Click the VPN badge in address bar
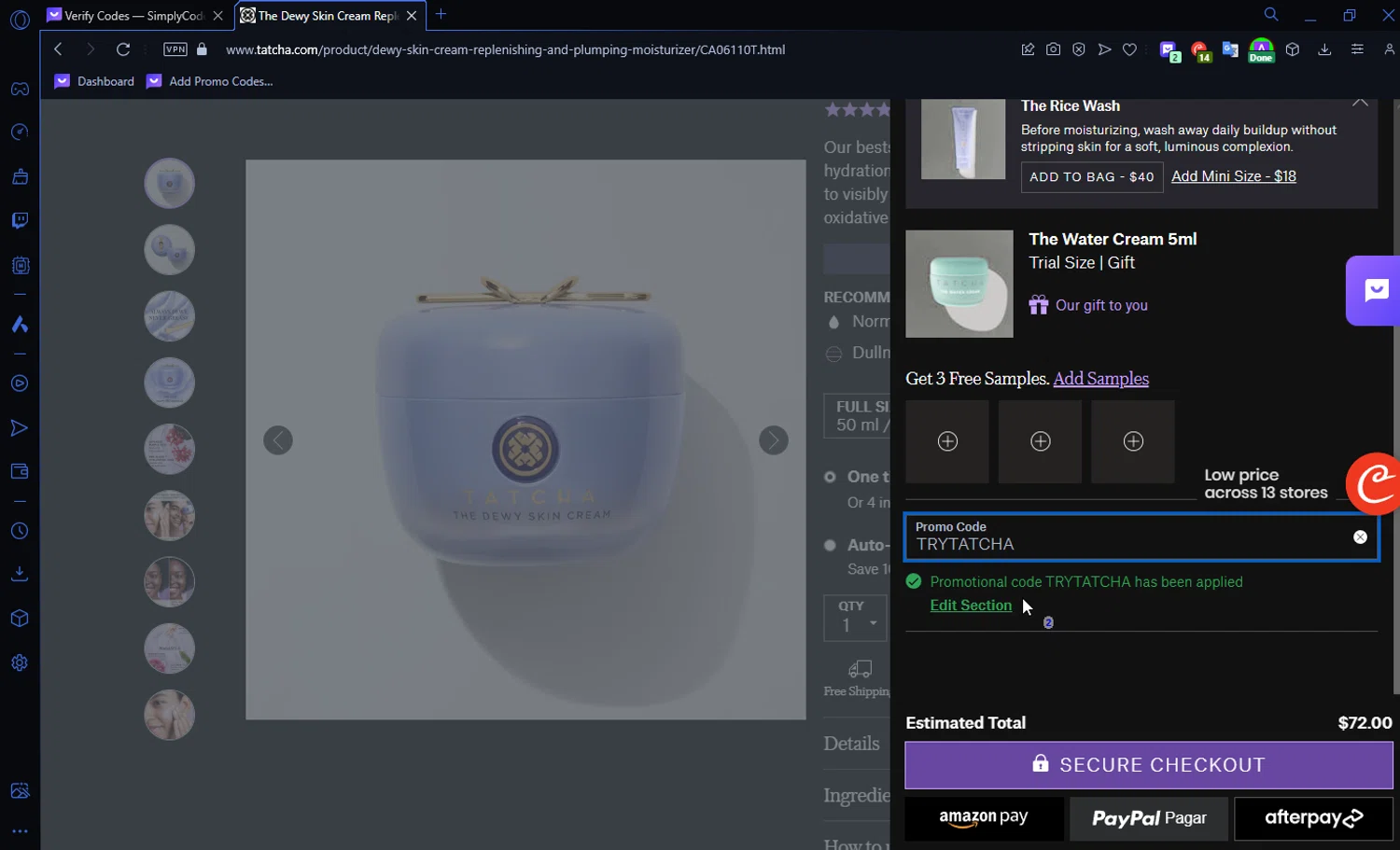This screenshot has width=1400, height=850. (x=175, y=49)
